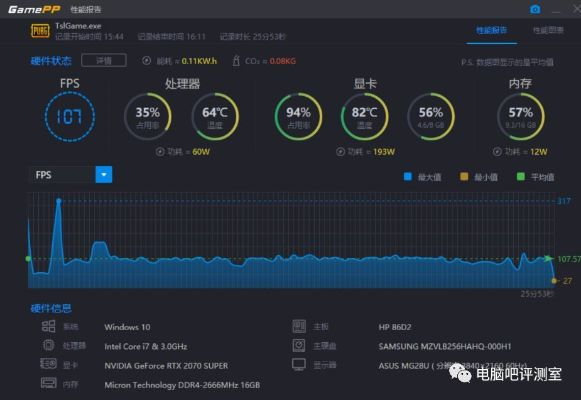Click the CO2 bottle icon
Viewport: 581px width, 400px height.
pyautogui.click(x=236, y=60)
